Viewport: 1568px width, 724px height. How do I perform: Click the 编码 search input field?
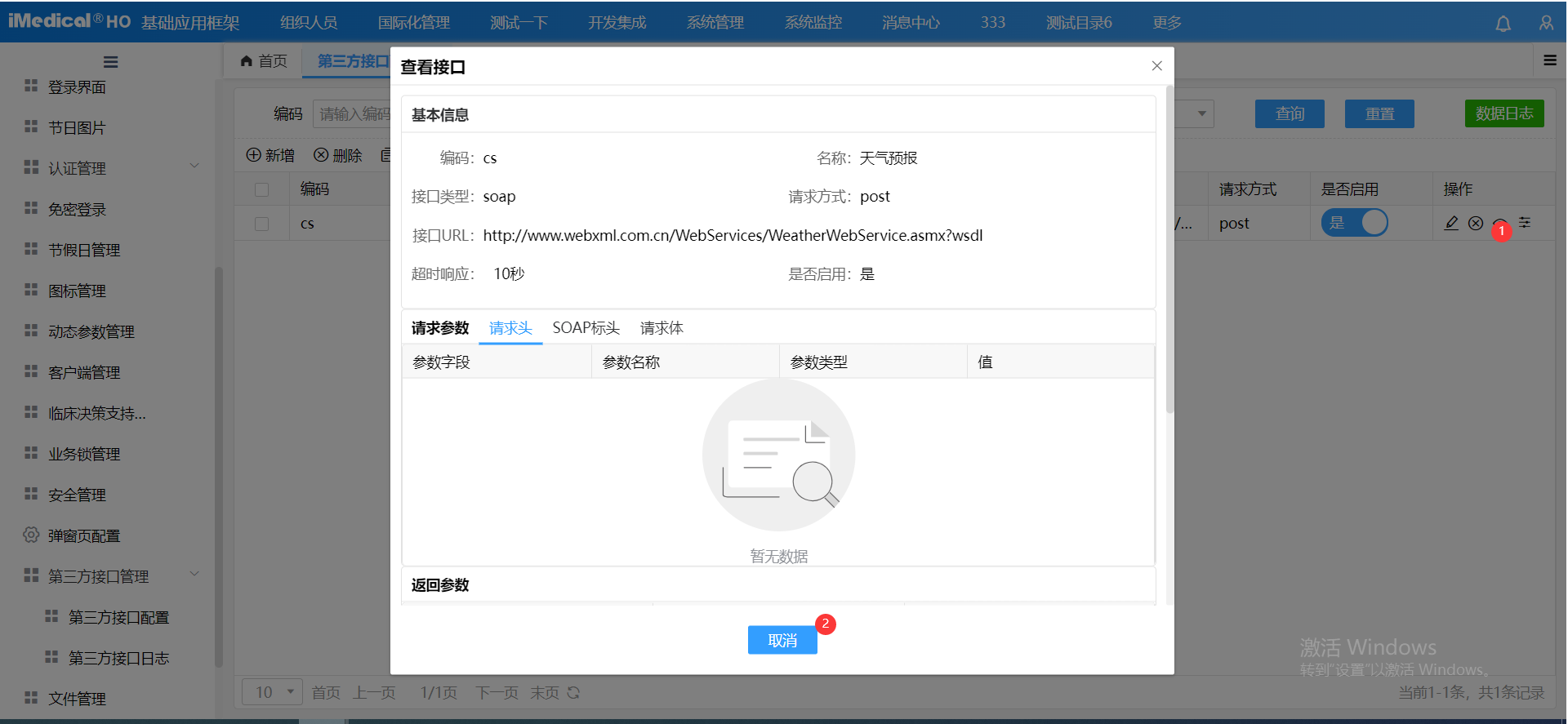click(x=352, y=114)
